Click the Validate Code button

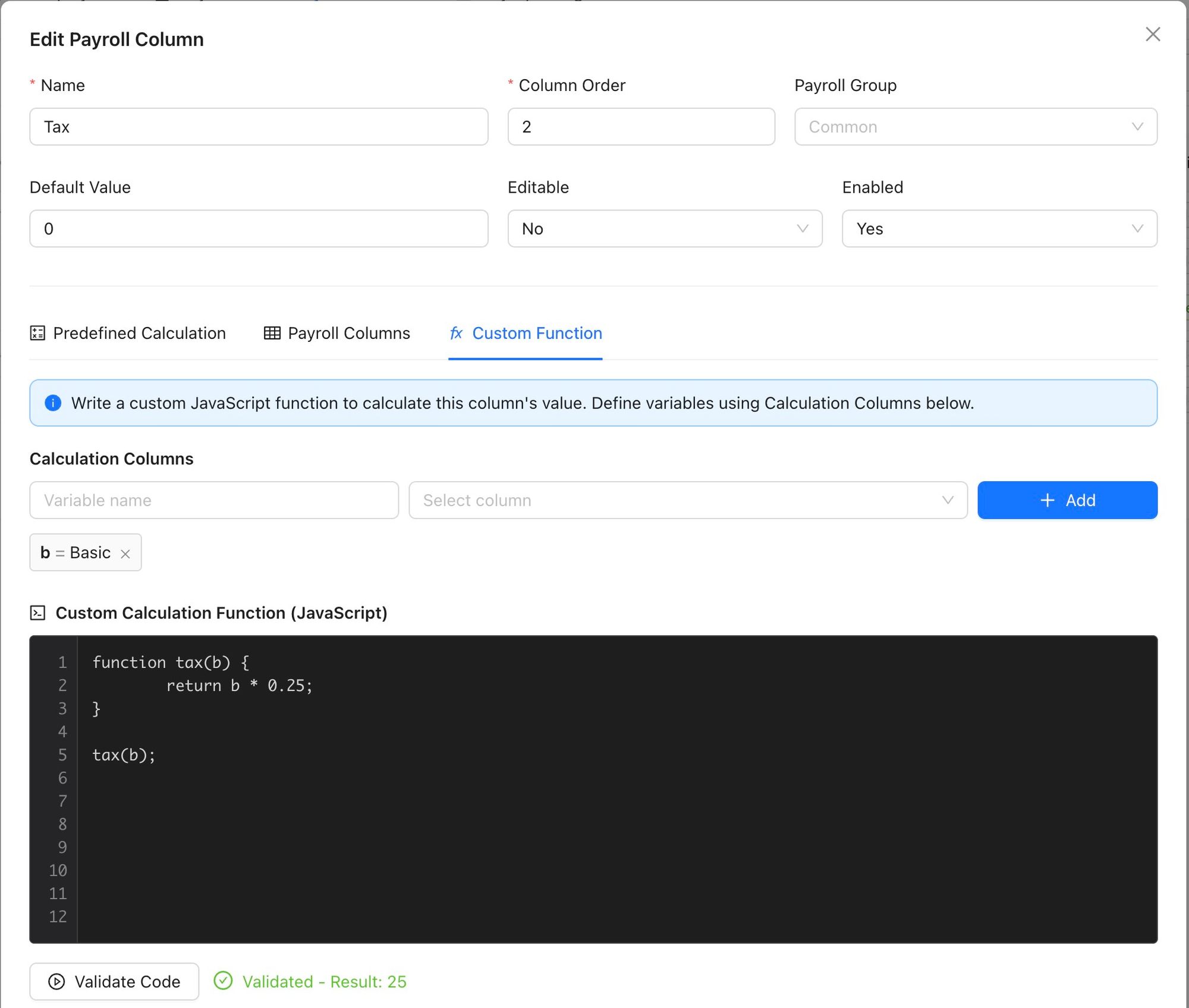(x=114, y=981)
